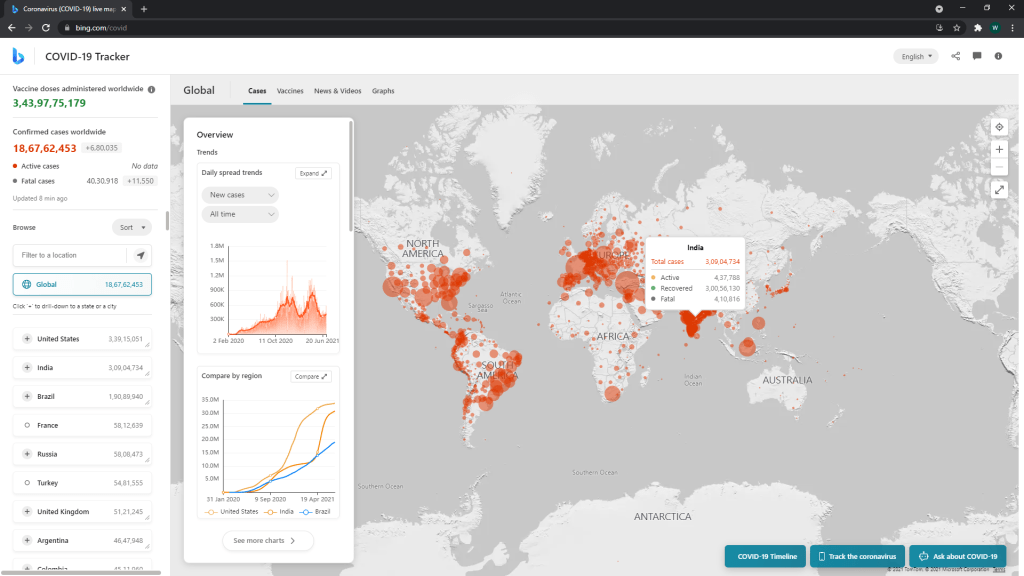The width and height of the screenshot is (1024, 576).
Task: Switch to the Vaccines tab
Action: coord(290,91)
